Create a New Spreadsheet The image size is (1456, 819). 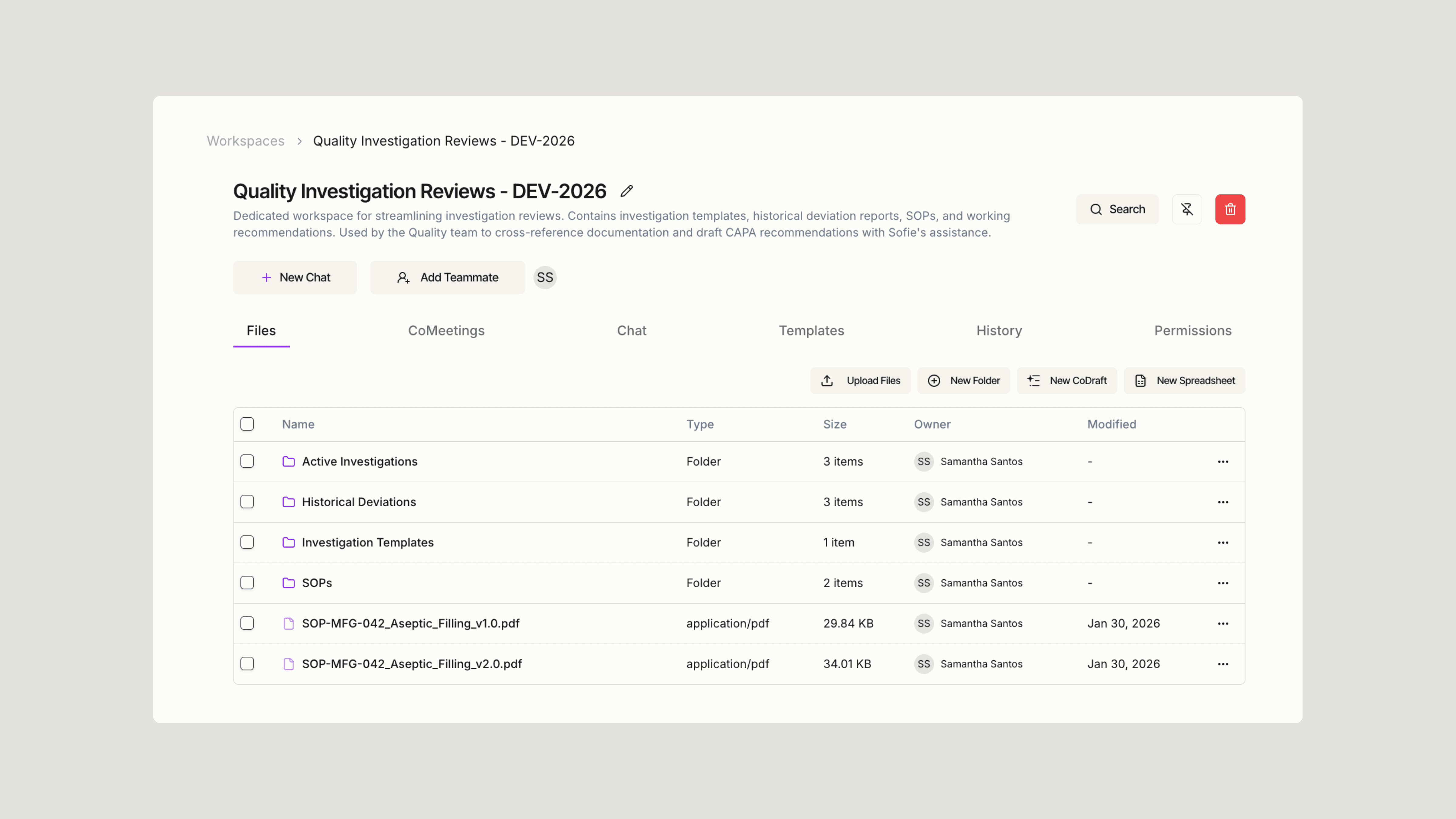tap(1184, 380)
